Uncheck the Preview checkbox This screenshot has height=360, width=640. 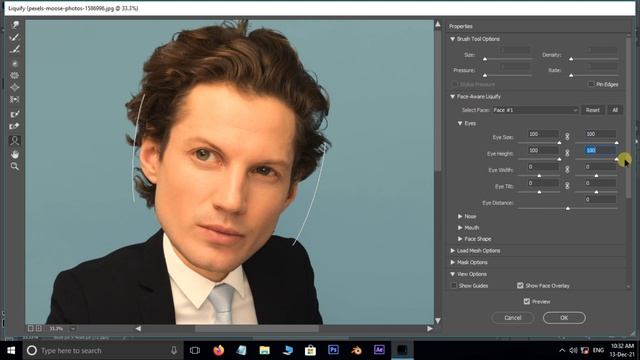tap(527, 301)
